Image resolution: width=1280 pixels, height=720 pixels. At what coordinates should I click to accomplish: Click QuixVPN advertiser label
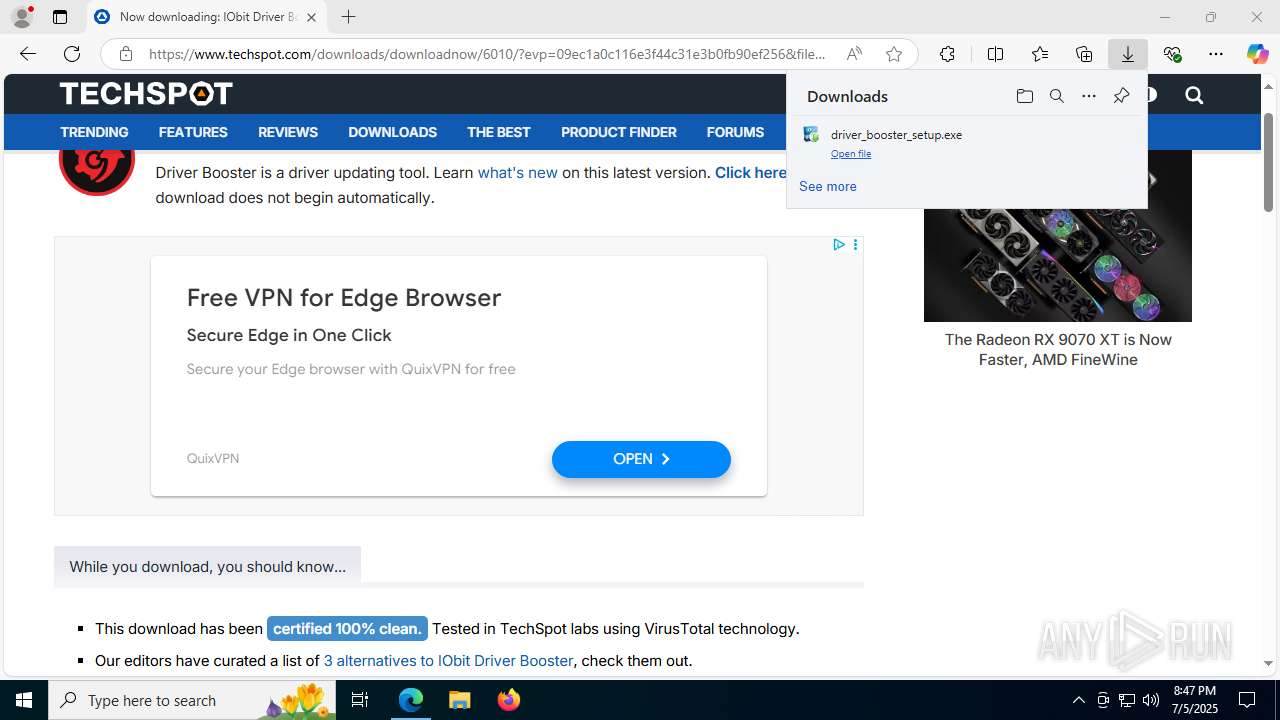point(213,458)
